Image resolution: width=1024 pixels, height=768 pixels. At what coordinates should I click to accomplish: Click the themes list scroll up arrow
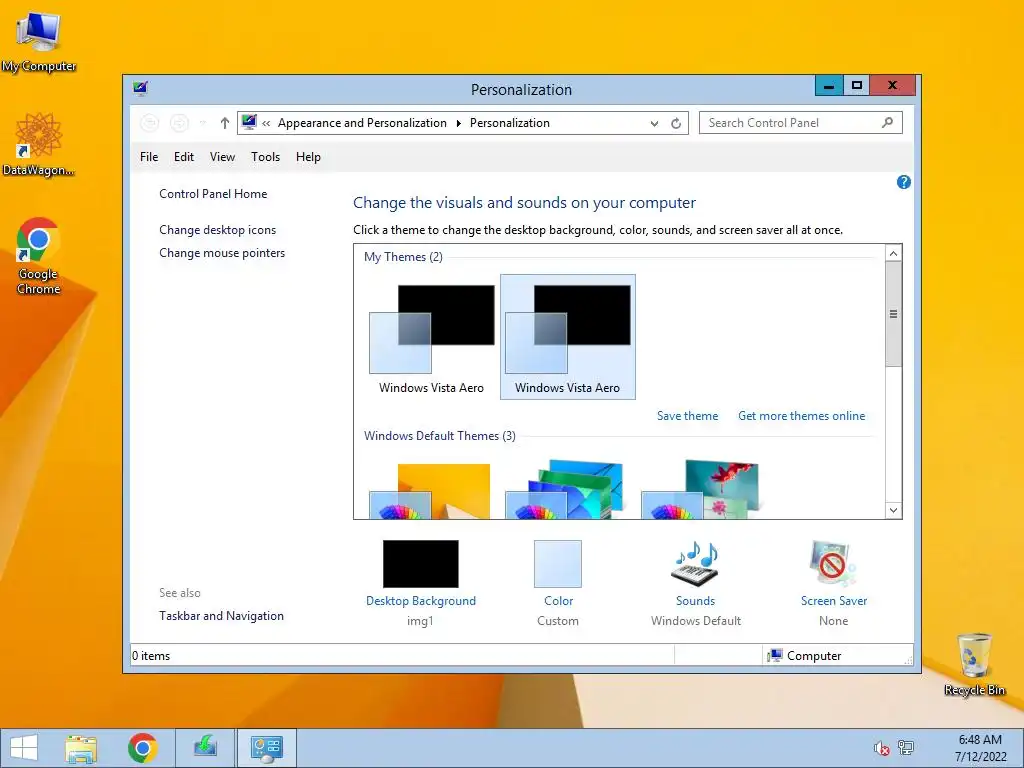coord(893,253)
